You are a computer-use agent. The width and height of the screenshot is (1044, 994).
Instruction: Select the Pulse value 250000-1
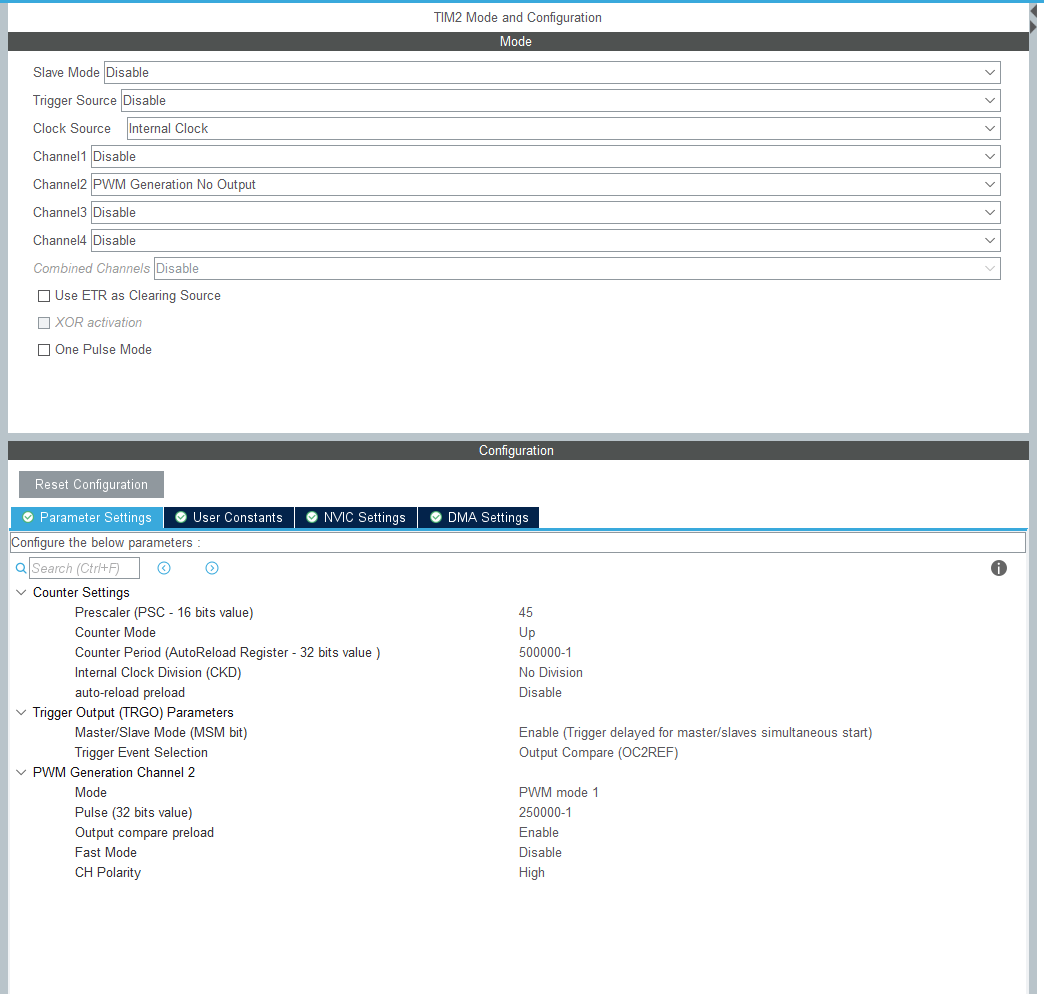click(545, 812)
